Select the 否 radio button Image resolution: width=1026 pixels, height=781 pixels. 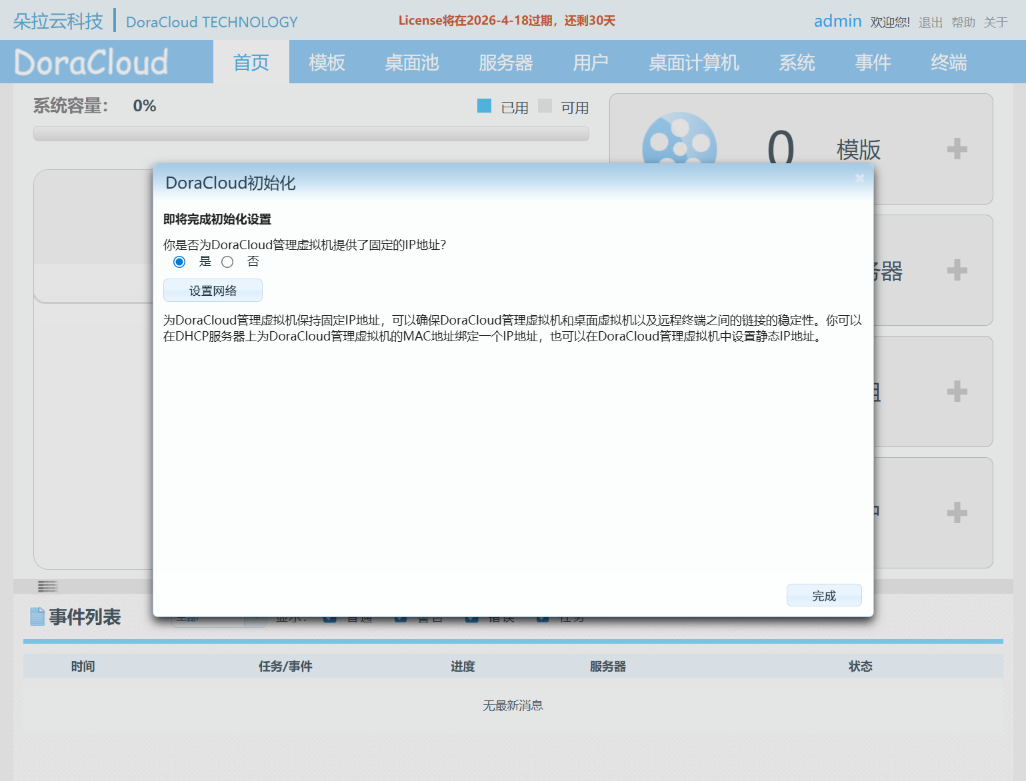pyautogui.click(x=227, y=262)
